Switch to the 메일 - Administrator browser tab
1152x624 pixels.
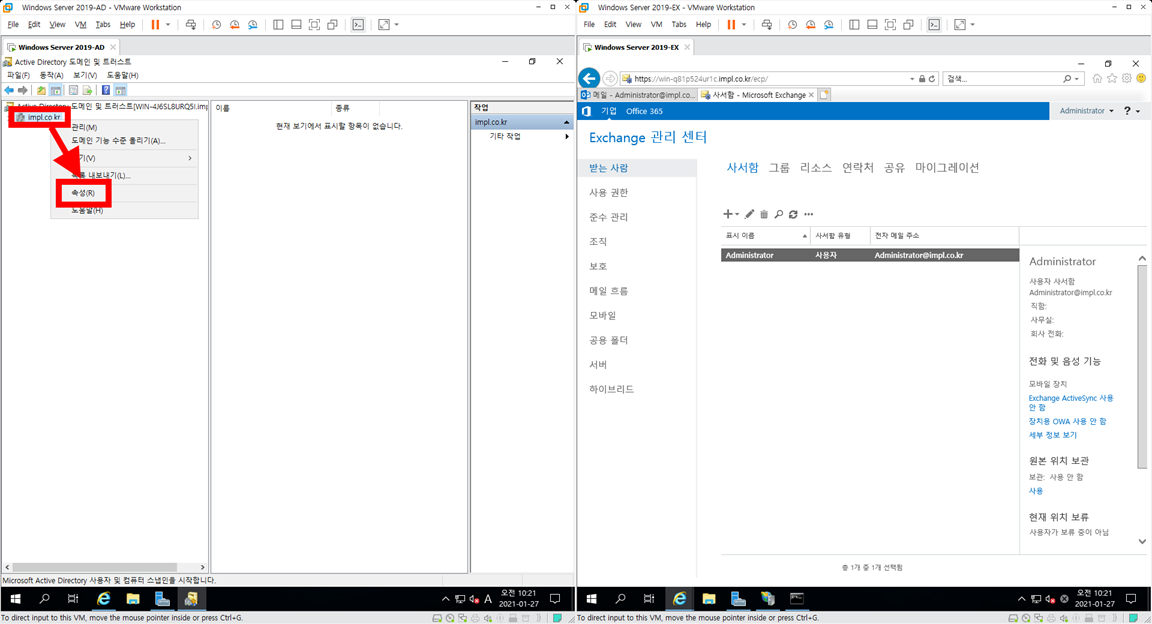pos(637,95)
